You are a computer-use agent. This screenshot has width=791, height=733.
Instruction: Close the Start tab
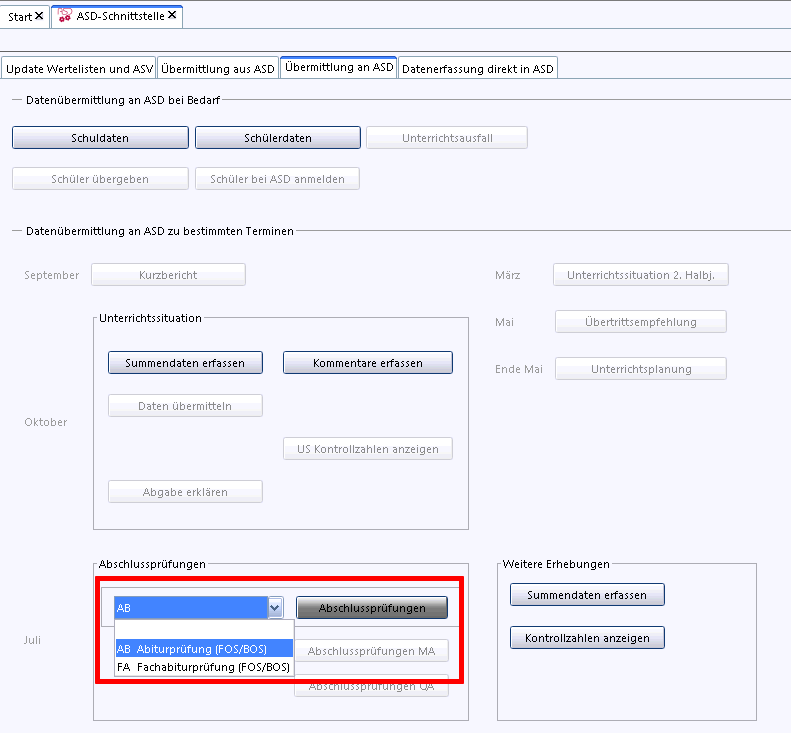pyautogui.click(x=39, y=16)
